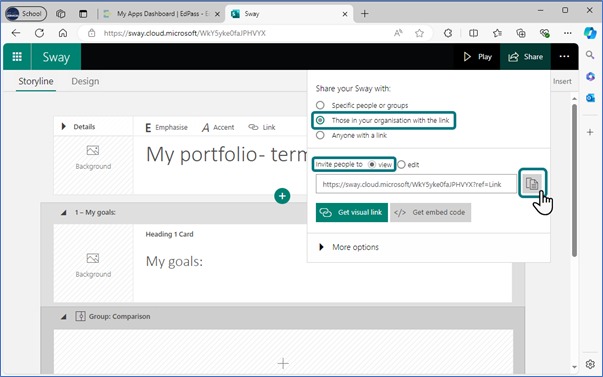
Task: Close the My Apps Dashboard tab
Action: [217, 14]
